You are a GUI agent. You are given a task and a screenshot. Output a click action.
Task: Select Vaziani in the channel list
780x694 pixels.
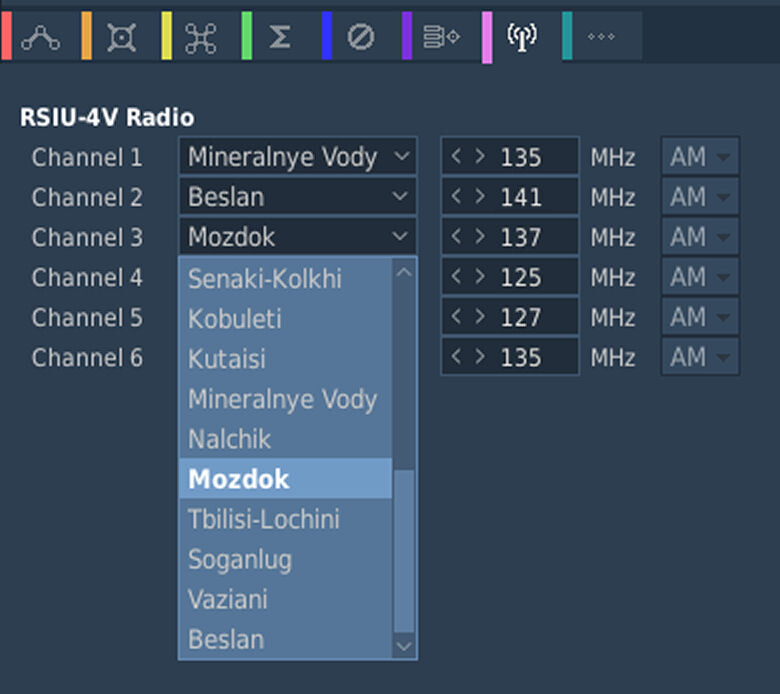[227, 599]
